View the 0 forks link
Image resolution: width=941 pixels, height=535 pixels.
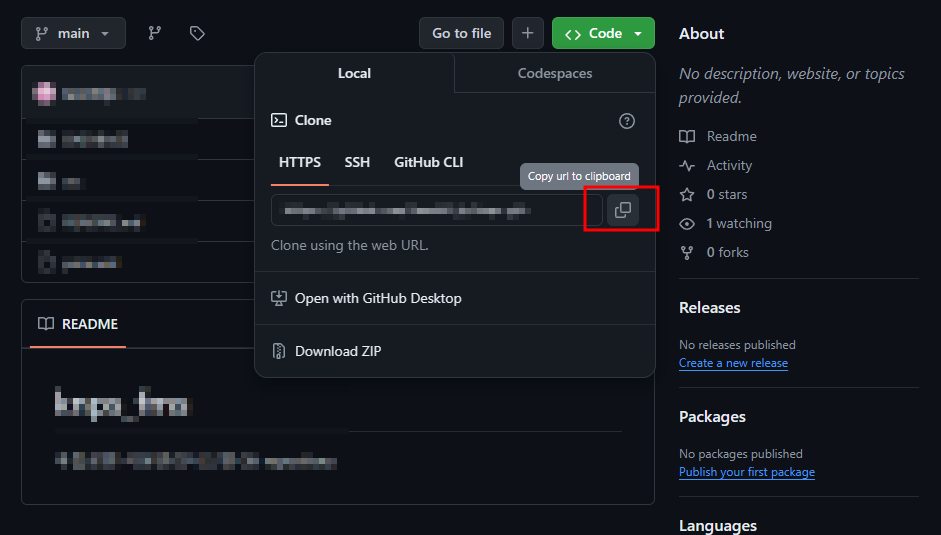[x=727, y=252]
